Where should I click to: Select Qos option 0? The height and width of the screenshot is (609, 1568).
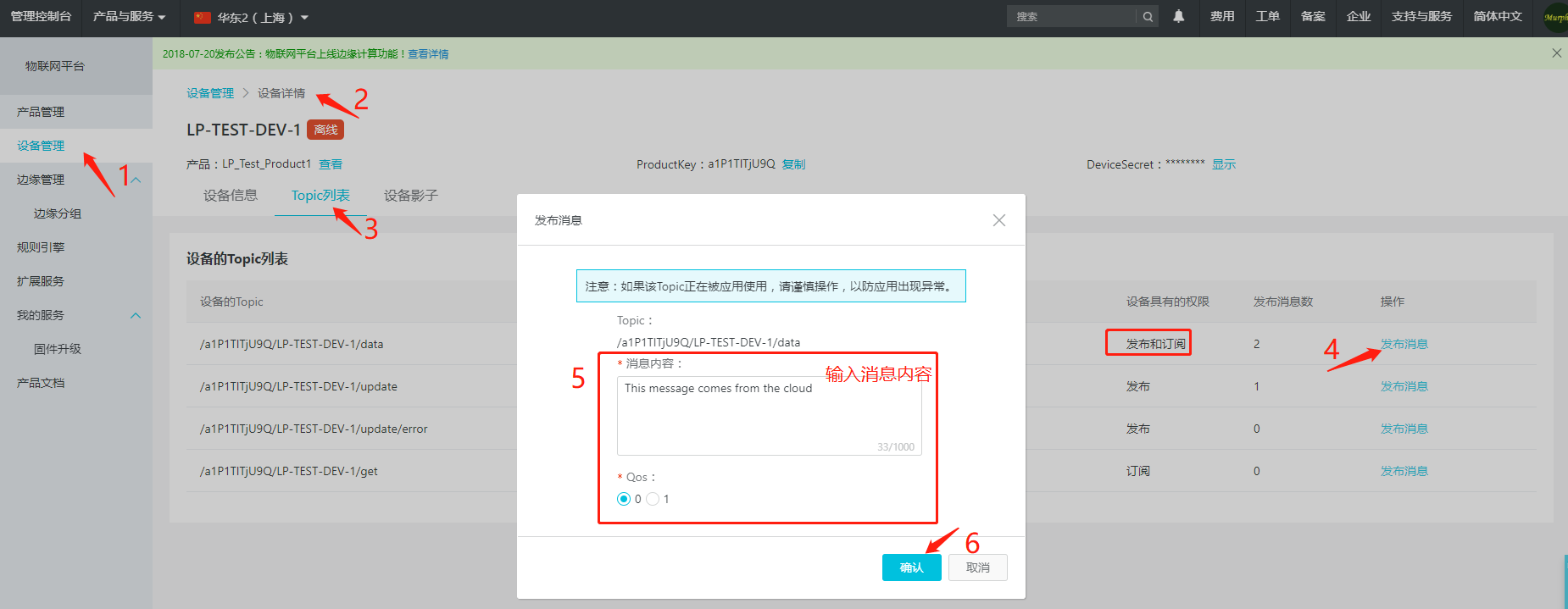point(624,499)
